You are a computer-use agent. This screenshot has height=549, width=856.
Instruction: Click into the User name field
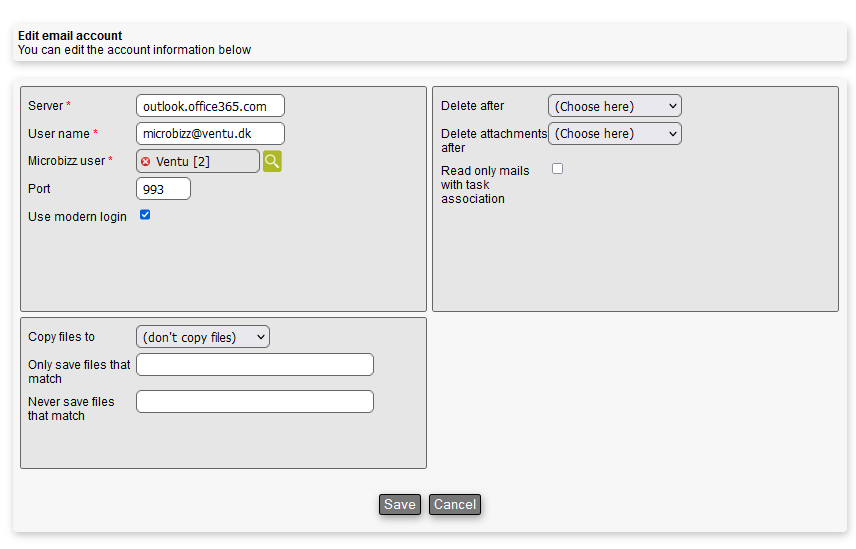[x=210, y=134]
